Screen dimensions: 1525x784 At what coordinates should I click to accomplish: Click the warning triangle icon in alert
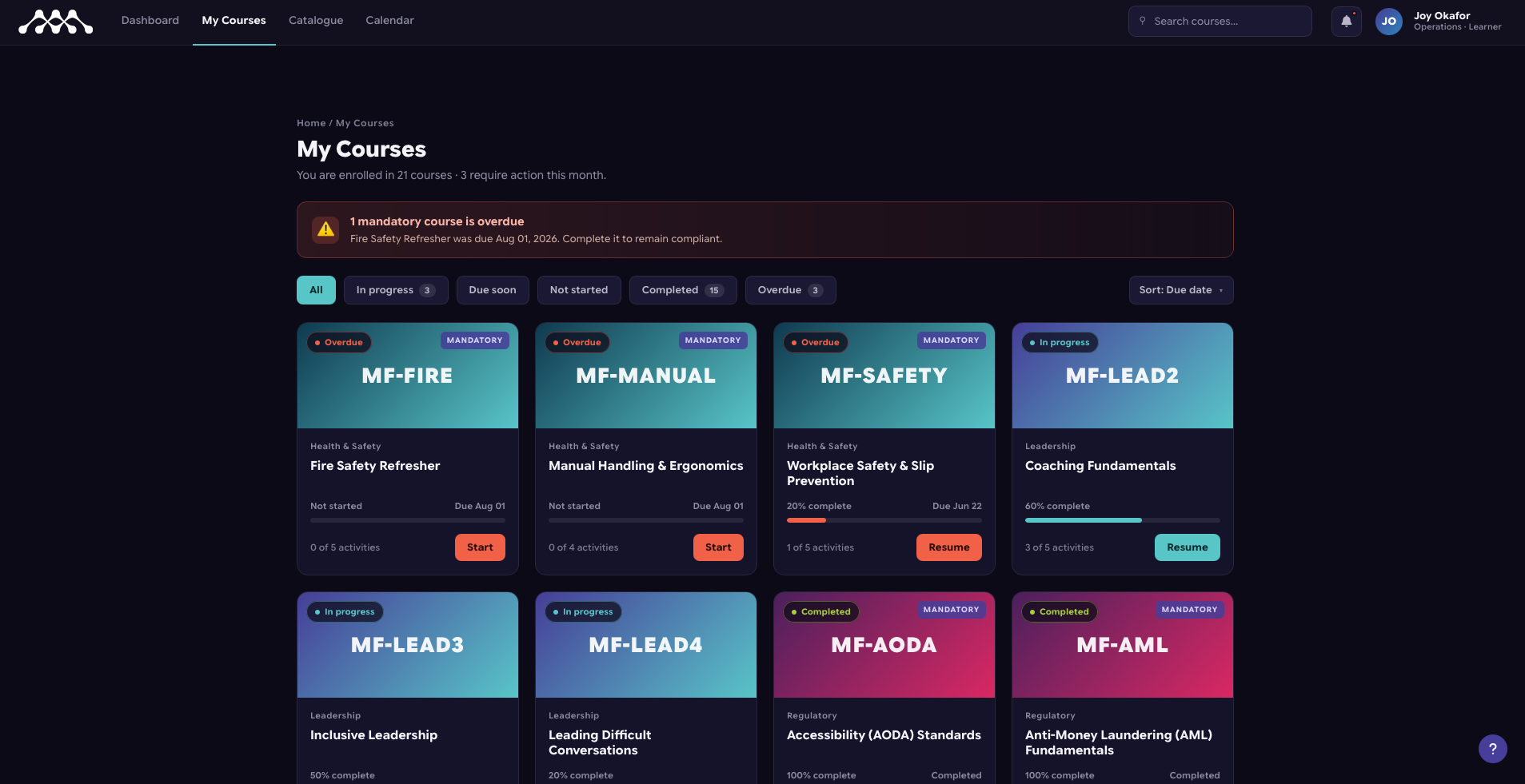[x=325, y=229]
